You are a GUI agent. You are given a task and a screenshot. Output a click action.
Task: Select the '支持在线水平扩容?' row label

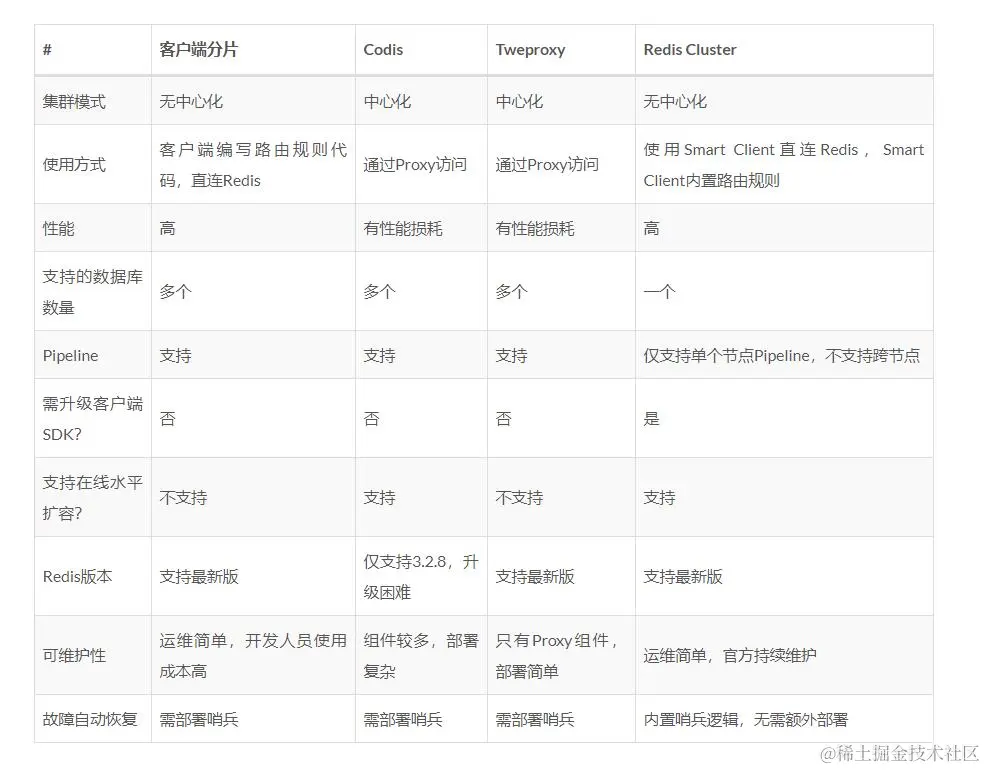[92, 498]
